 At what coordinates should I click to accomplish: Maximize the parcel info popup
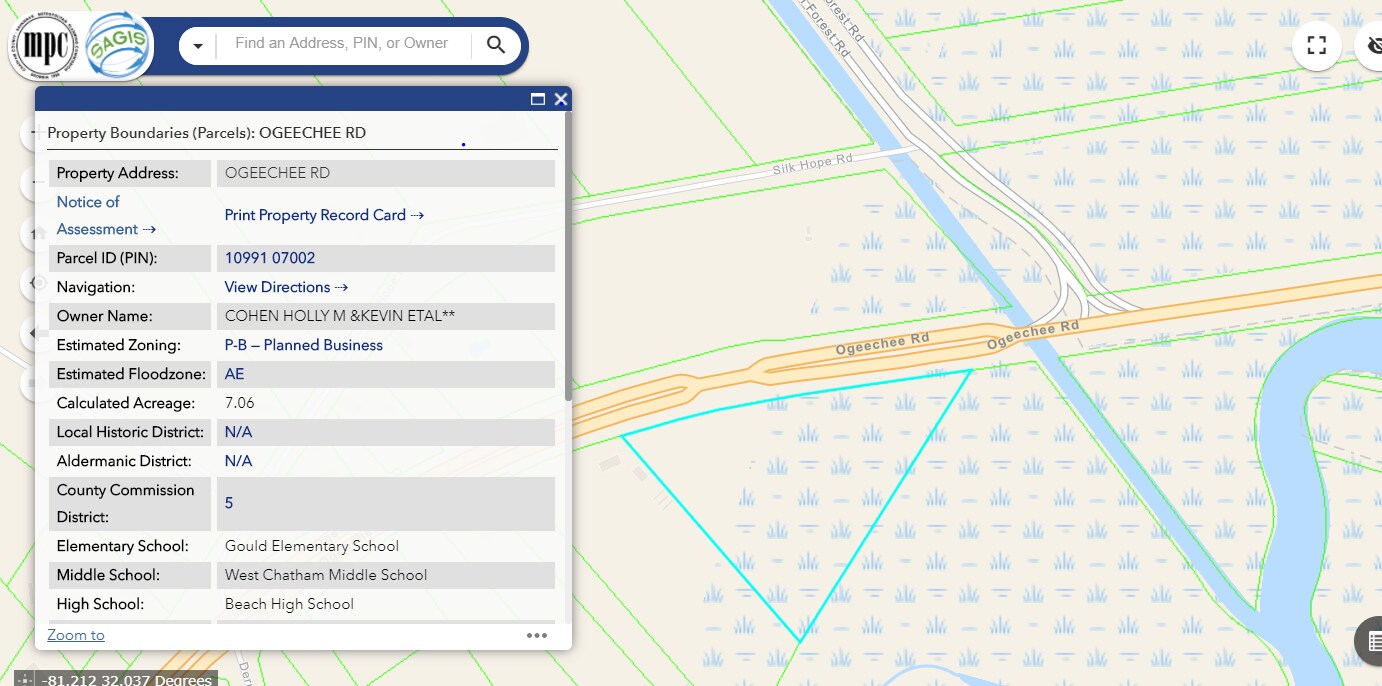coord(537,99)
